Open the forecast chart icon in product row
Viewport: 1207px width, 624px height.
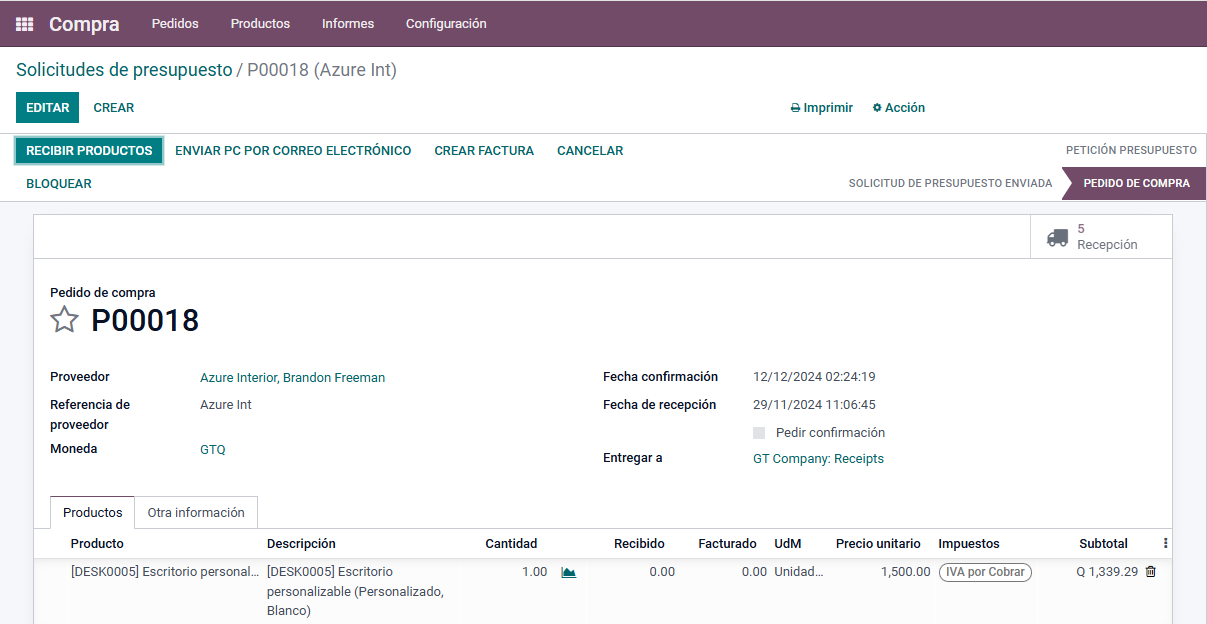(x=568, y=573)
